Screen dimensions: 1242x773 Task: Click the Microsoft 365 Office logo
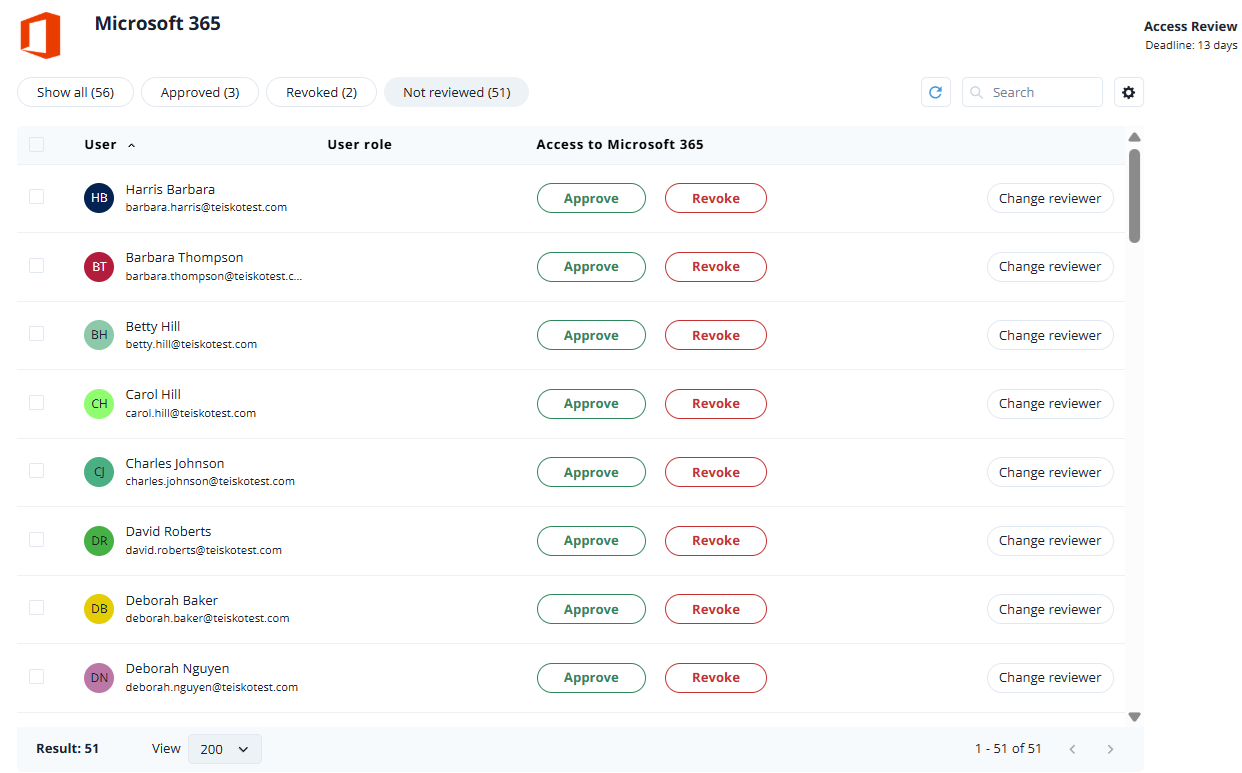[41, 36]
